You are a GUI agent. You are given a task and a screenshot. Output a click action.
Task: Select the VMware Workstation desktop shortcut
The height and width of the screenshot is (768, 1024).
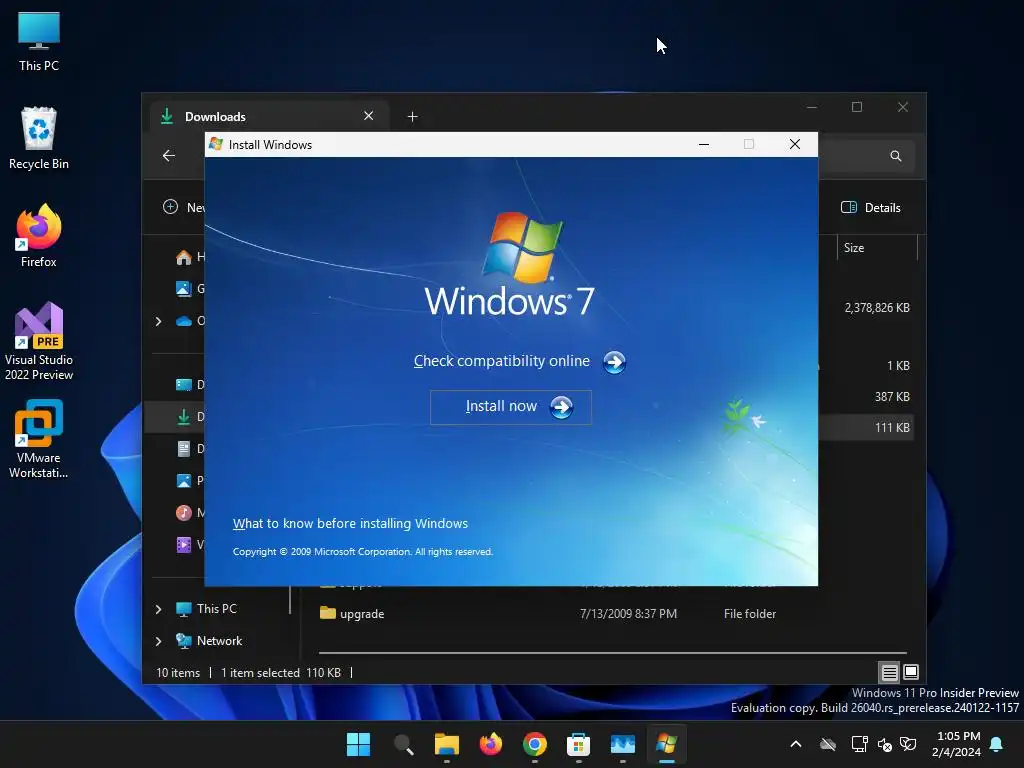[39, 439]
